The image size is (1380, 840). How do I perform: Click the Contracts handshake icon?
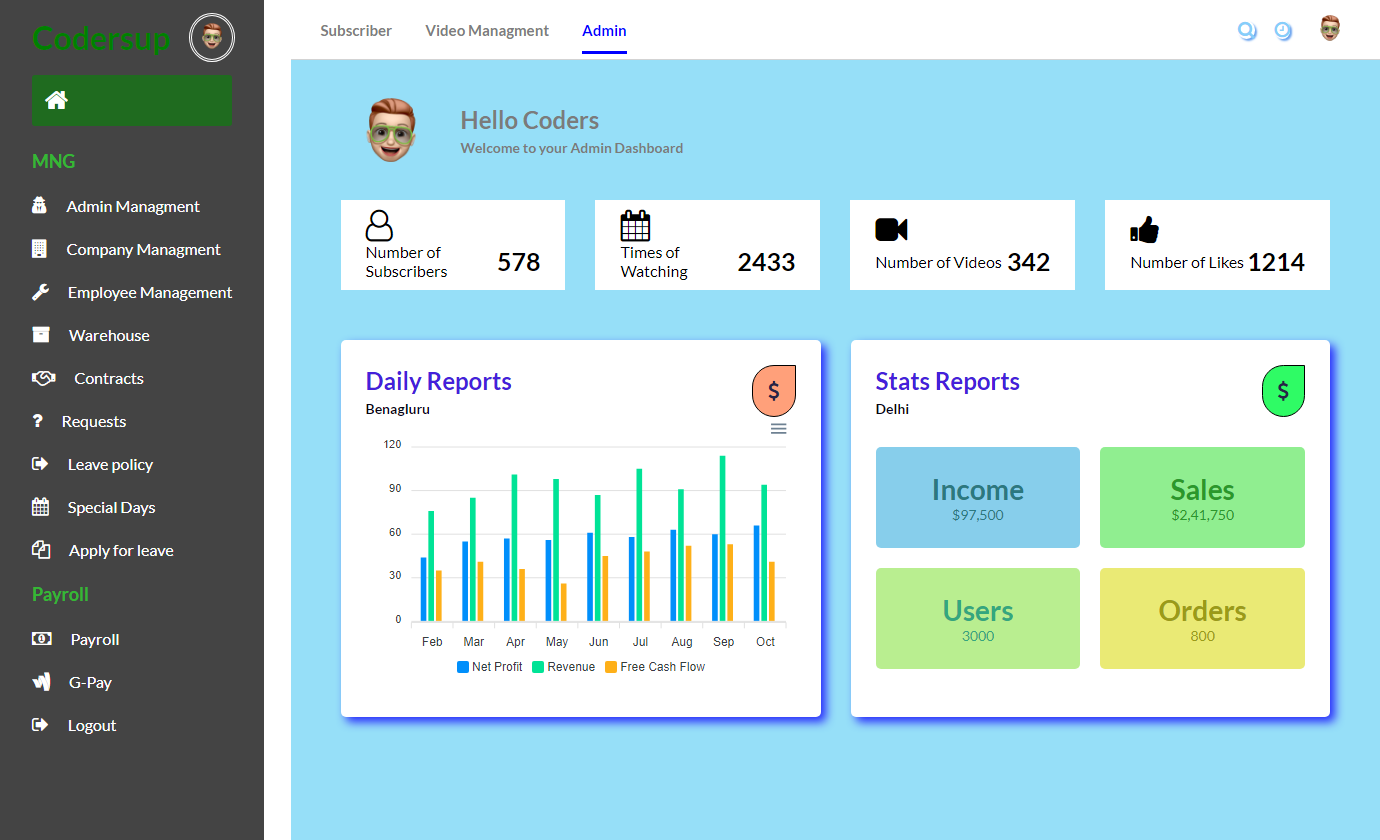43,378
